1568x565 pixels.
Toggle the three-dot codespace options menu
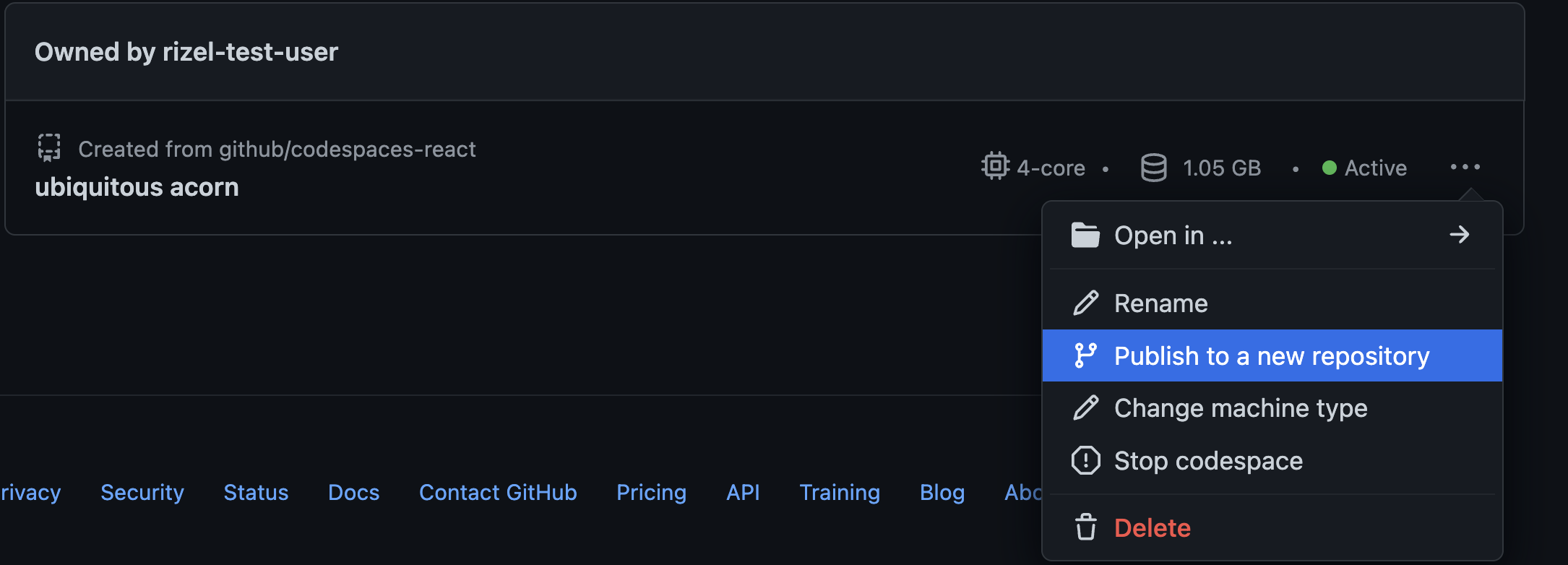coord(1465,167)
